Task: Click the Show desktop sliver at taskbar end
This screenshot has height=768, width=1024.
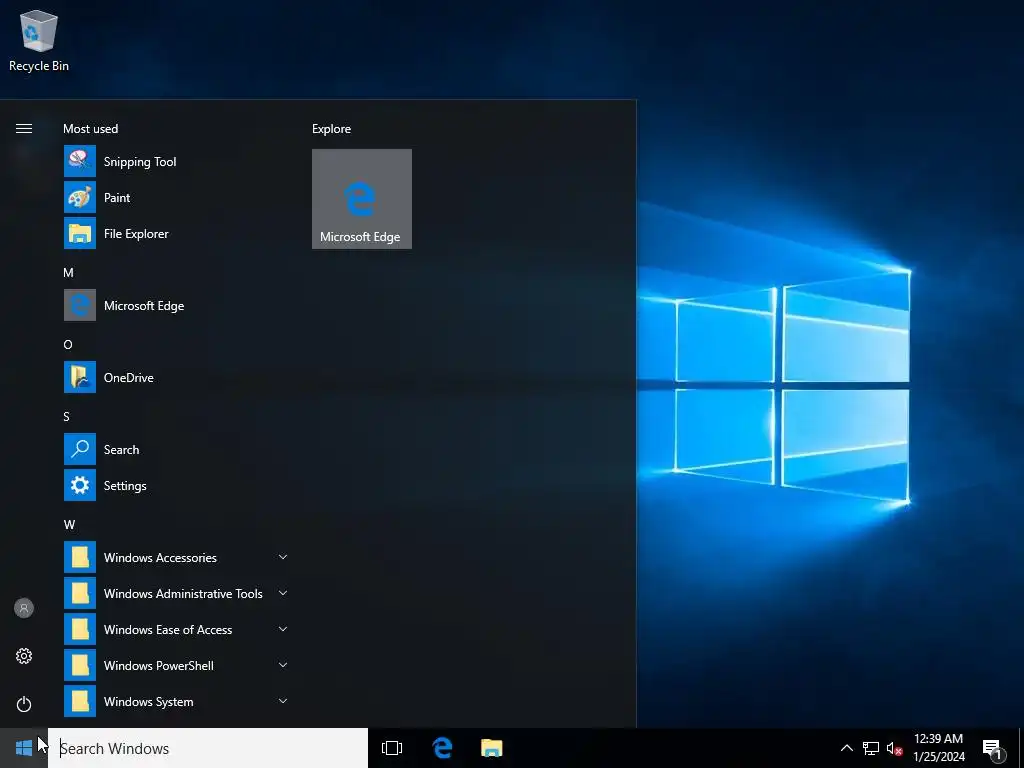Action: (x=1021, y=748)
